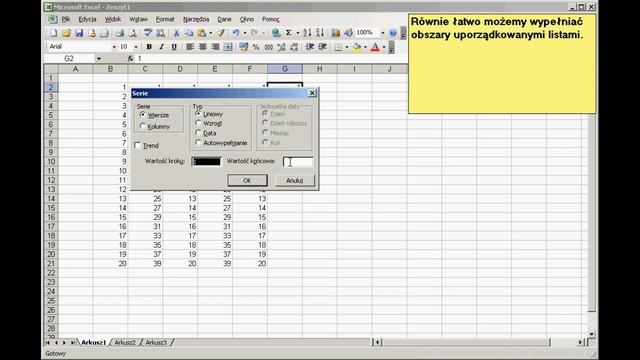Click the Fill Color paint bucket
This screenshot has width=640, height=360.
click(x=357, y=47)
